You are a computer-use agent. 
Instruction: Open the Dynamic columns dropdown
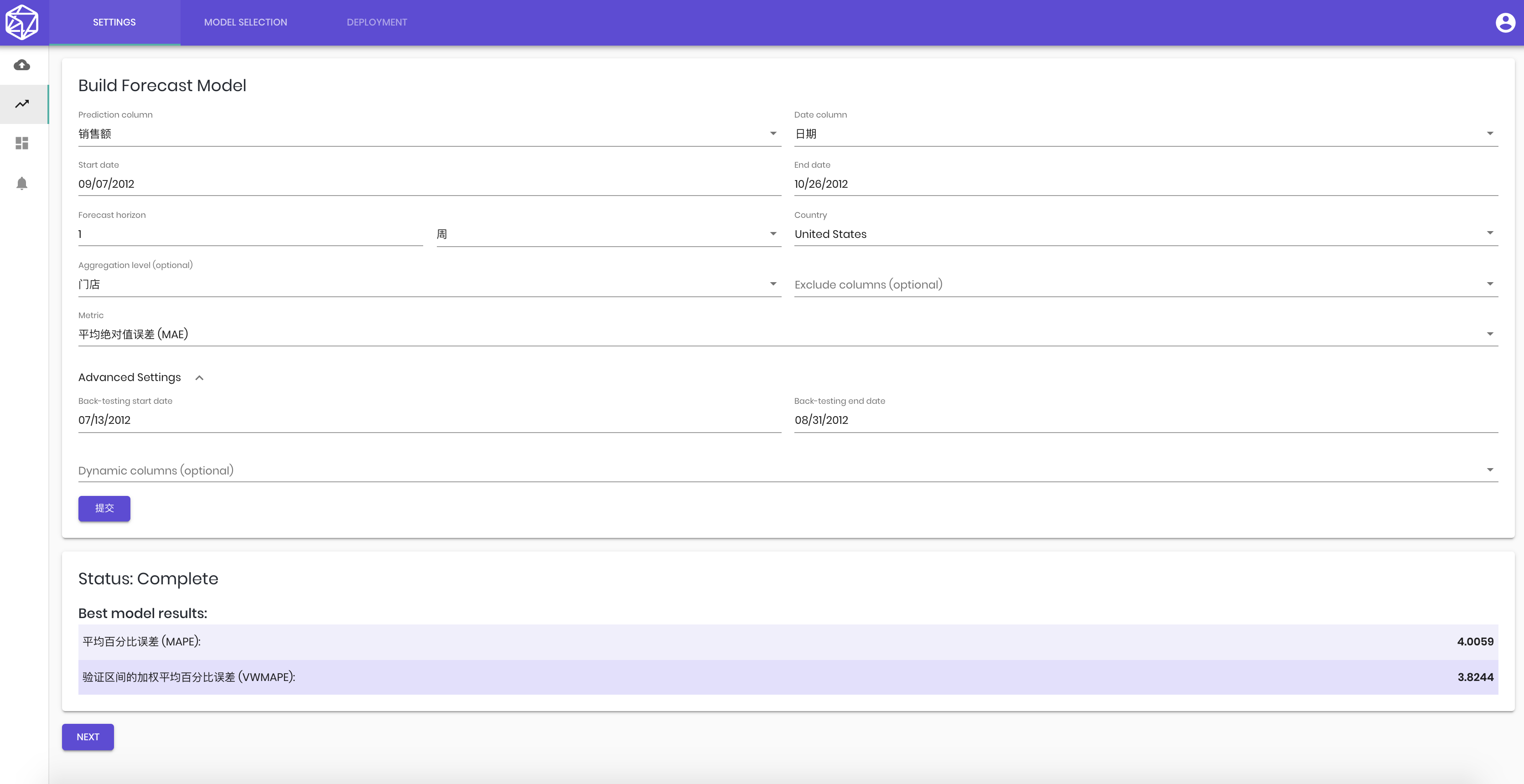(788, 471)
